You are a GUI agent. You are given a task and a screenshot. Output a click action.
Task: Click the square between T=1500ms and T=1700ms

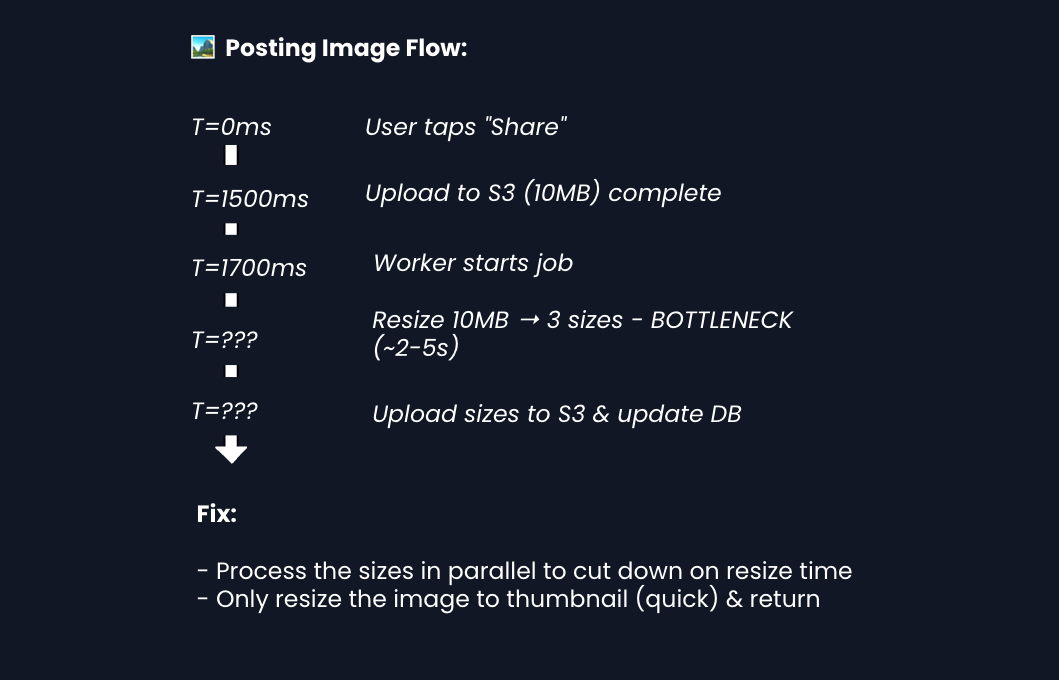(x=231, y=229)
